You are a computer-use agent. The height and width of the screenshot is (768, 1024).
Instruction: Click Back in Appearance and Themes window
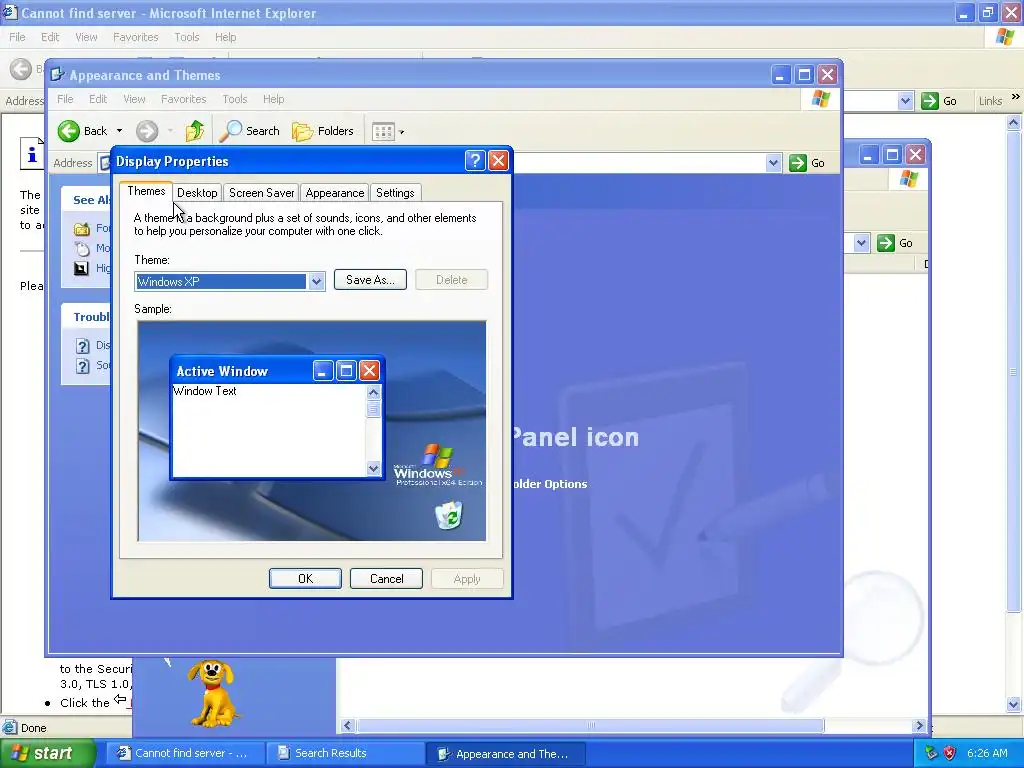pyautogui.click(x=83, y=131)
